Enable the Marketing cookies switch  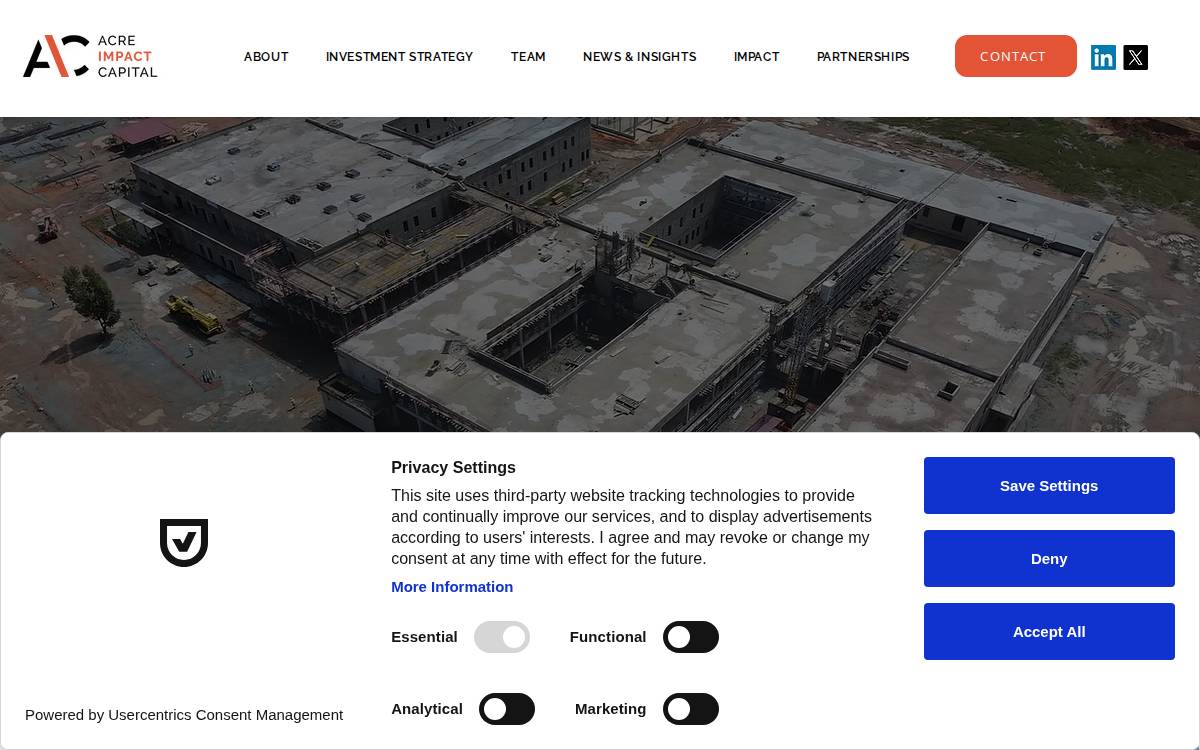[691, 709]
